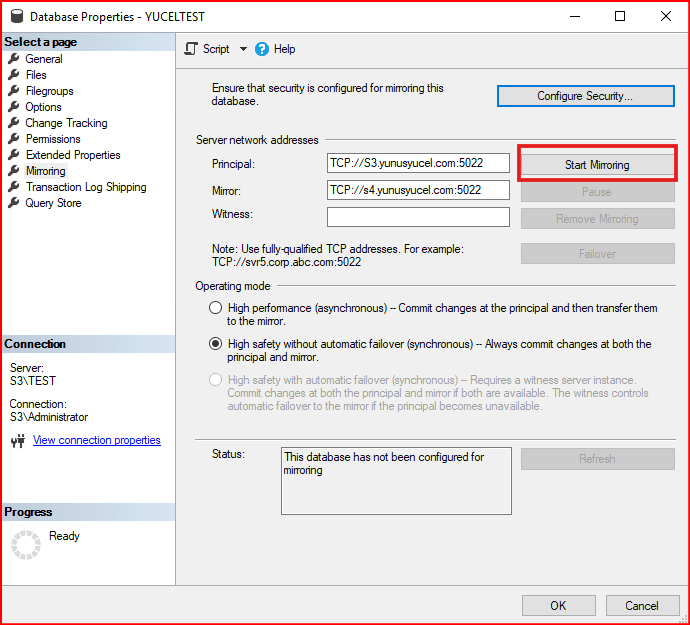690x625 pixels.
Task: Expand the Script dropdown arrow
Action: pyautogui.click(x=243, y=49)
